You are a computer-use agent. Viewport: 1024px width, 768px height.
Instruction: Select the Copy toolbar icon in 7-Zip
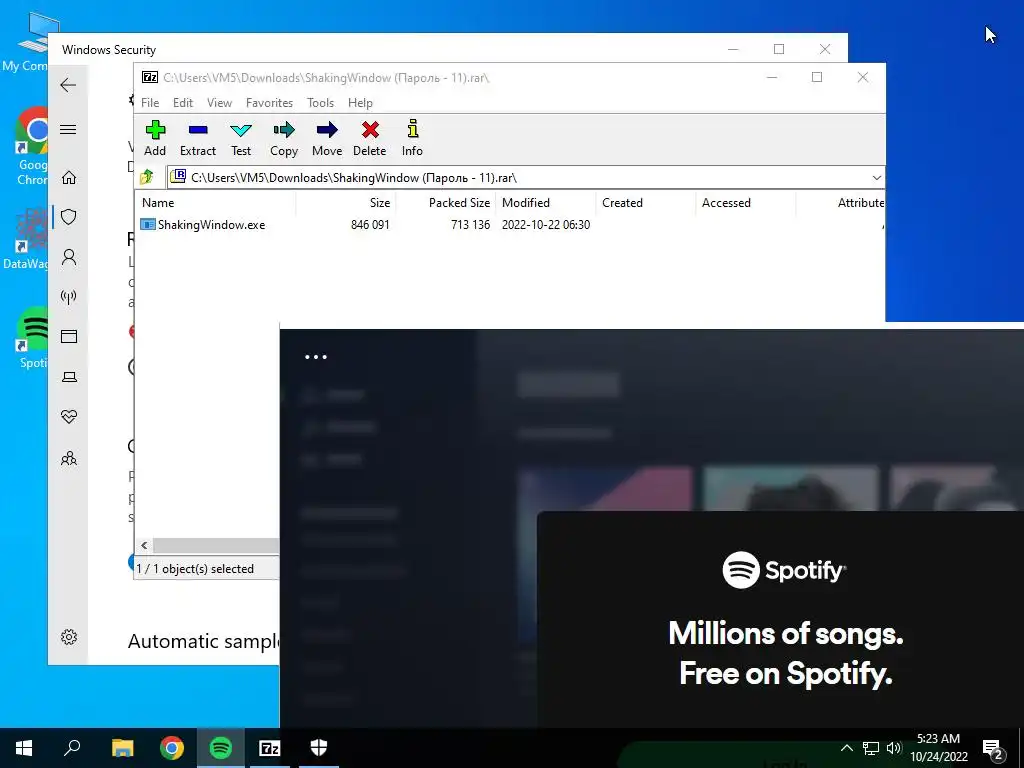pos(284,138)
